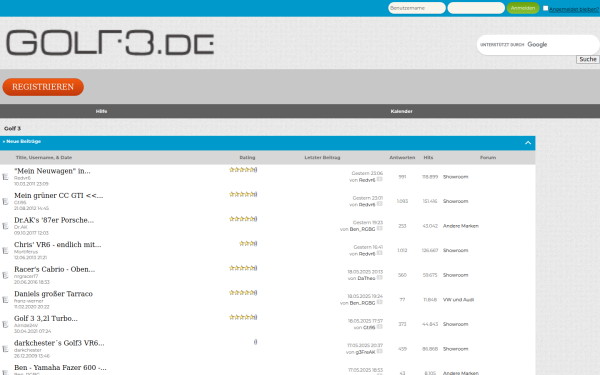Image resolution: width=600 pixels, height=375 pixels.
Task: Click the Rating column header
Action: click(247, 158)
